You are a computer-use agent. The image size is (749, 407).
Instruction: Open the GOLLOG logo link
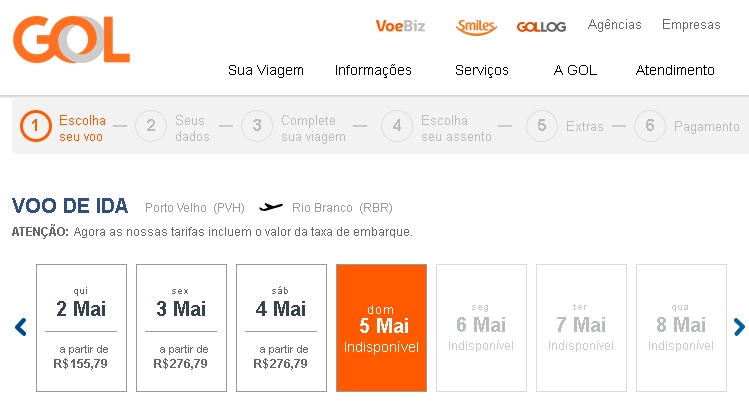pos(543,27)
